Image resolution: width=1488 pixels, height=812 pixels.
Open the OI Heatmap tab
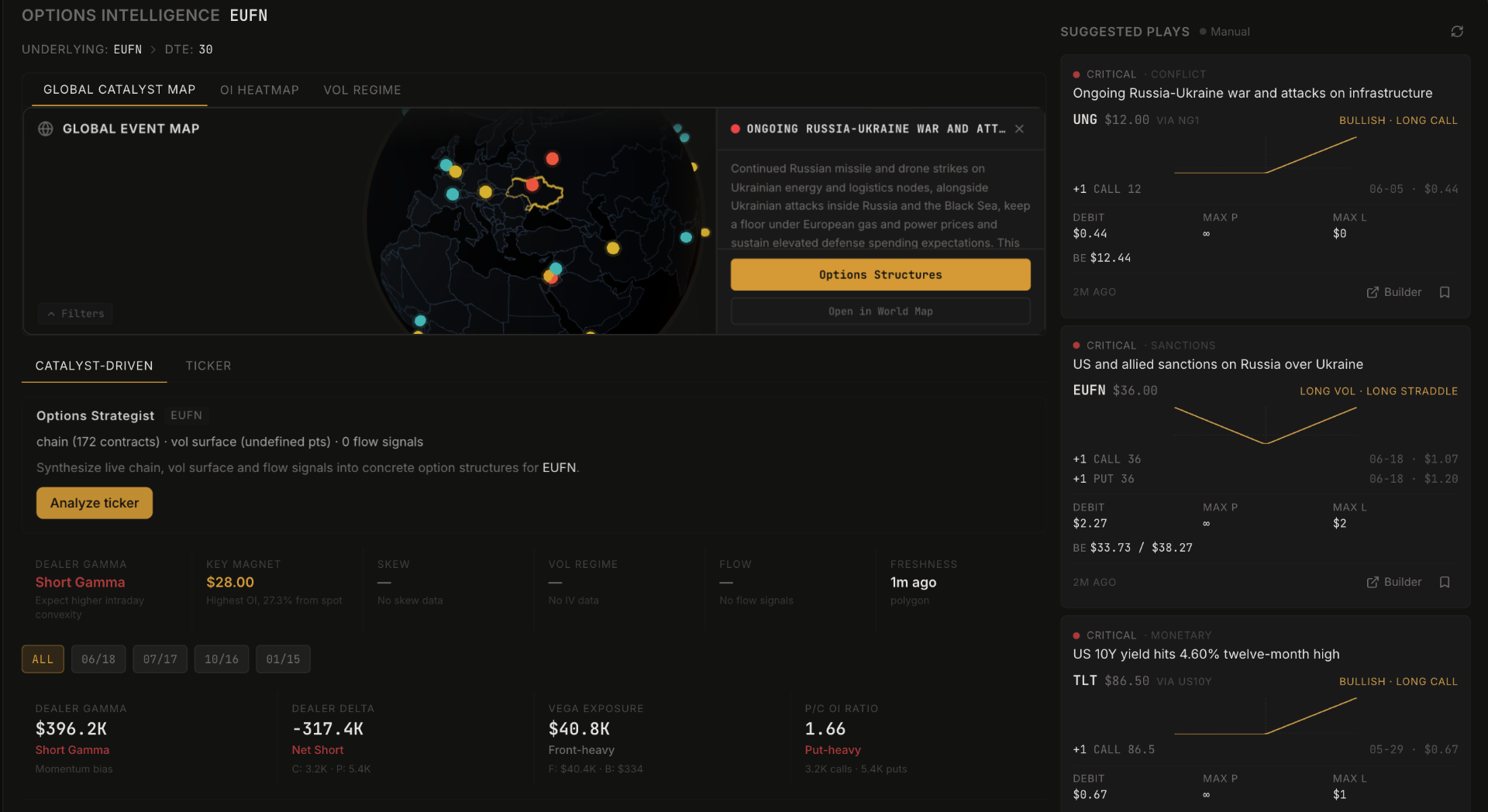pos(260,90)
